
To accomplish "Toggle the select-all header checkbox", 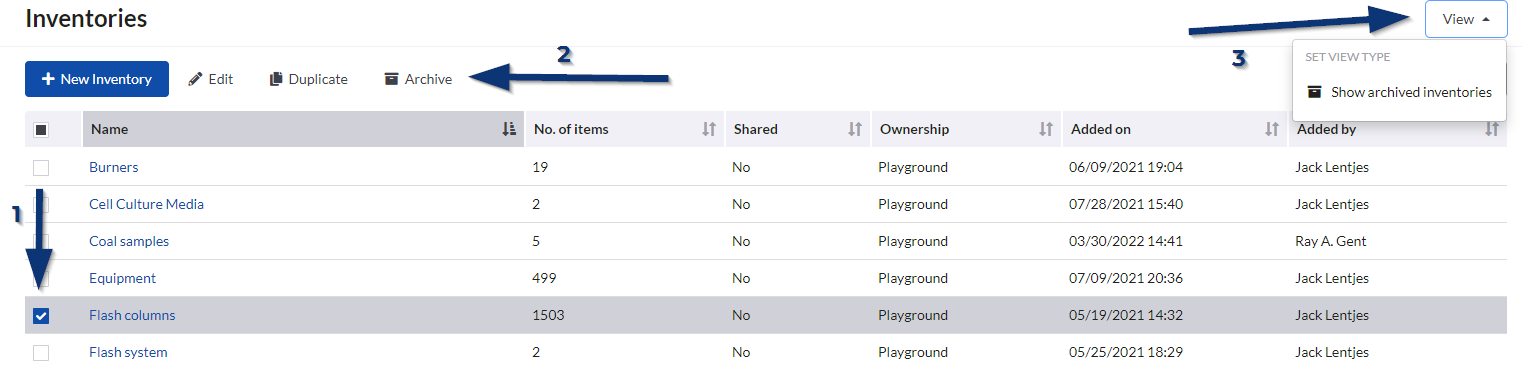I will tap(41, 129).
